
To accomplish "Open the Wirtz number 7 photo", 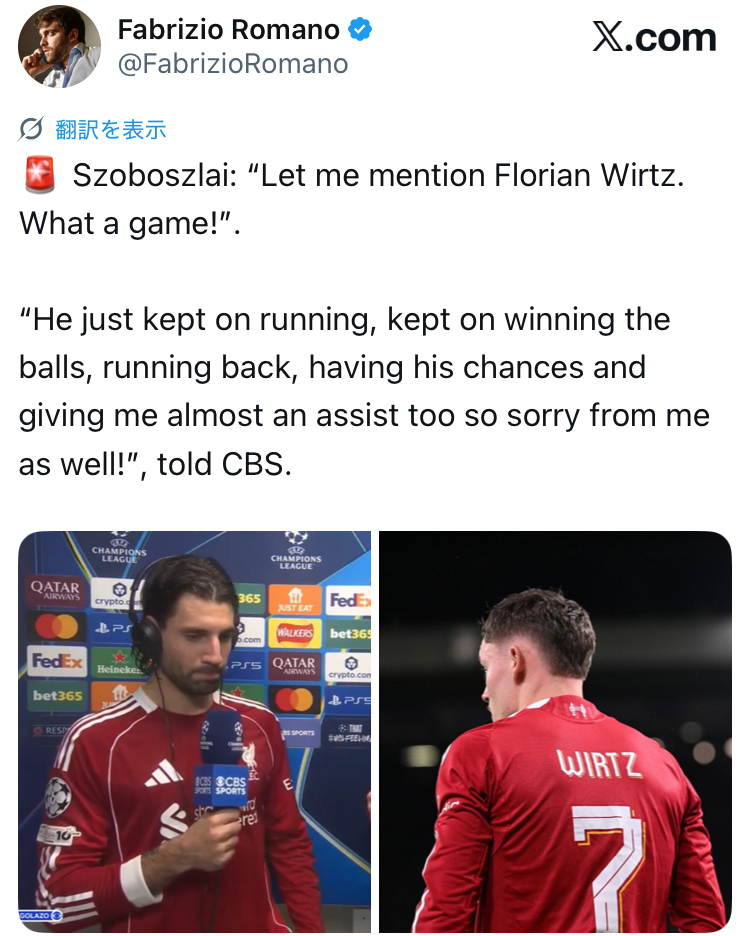I will point(555,731).
